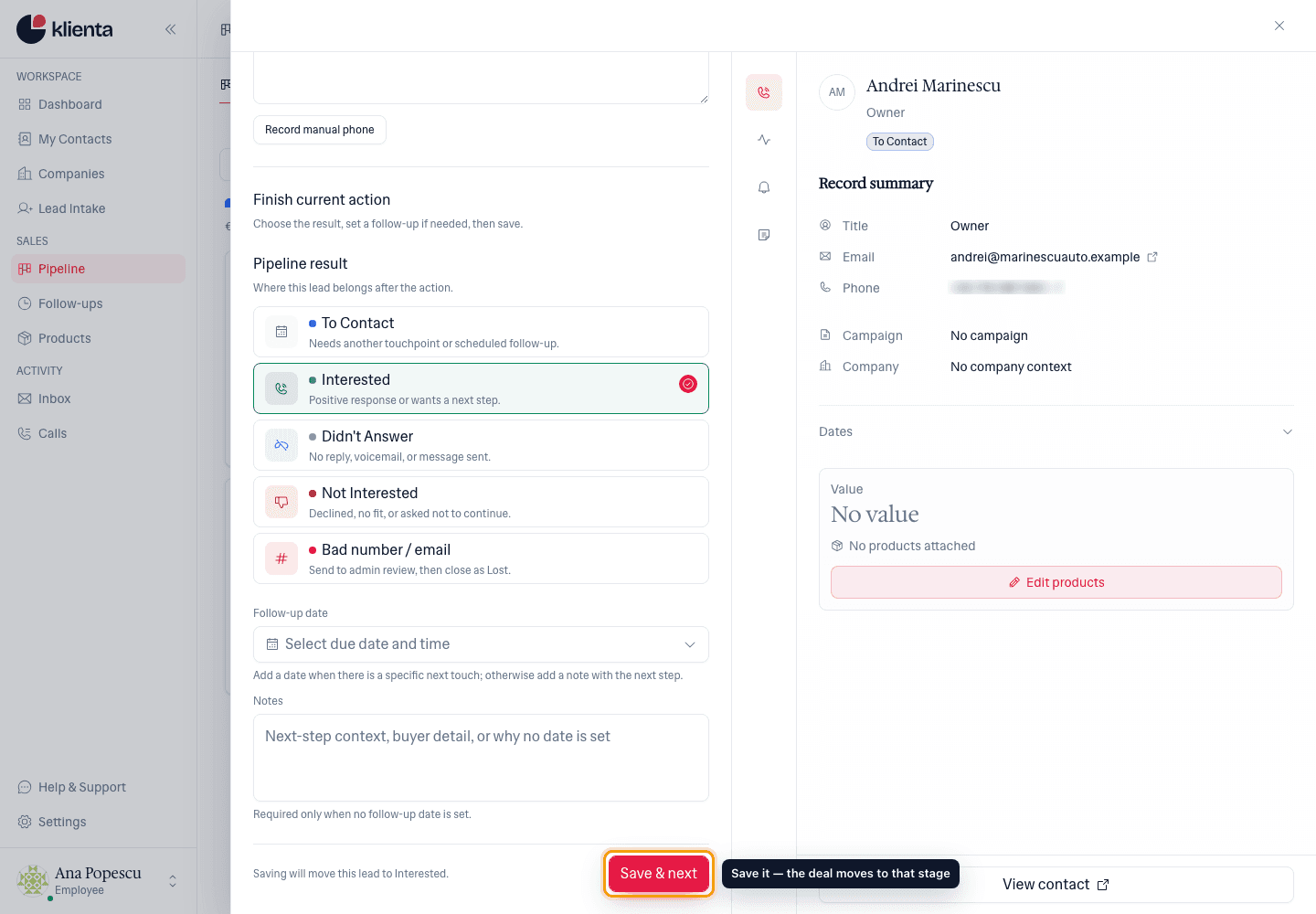The image size is (1316, 914).
Task: Open the Select due date and time dropdown
Action: pyautogui.click(x=481, y=644)
